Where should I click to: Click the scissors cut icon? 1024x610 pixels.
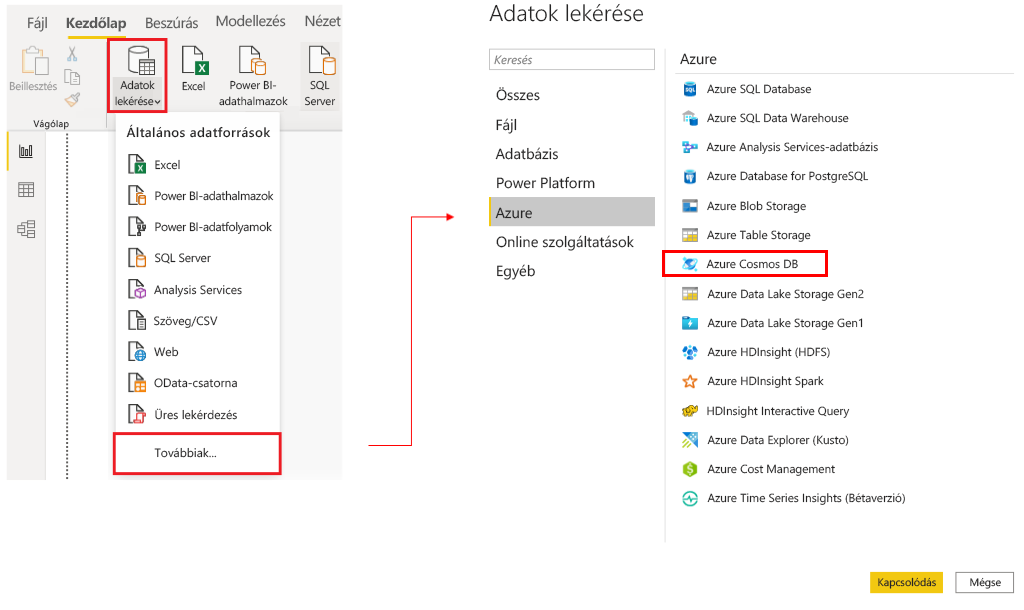coord(72,54)
